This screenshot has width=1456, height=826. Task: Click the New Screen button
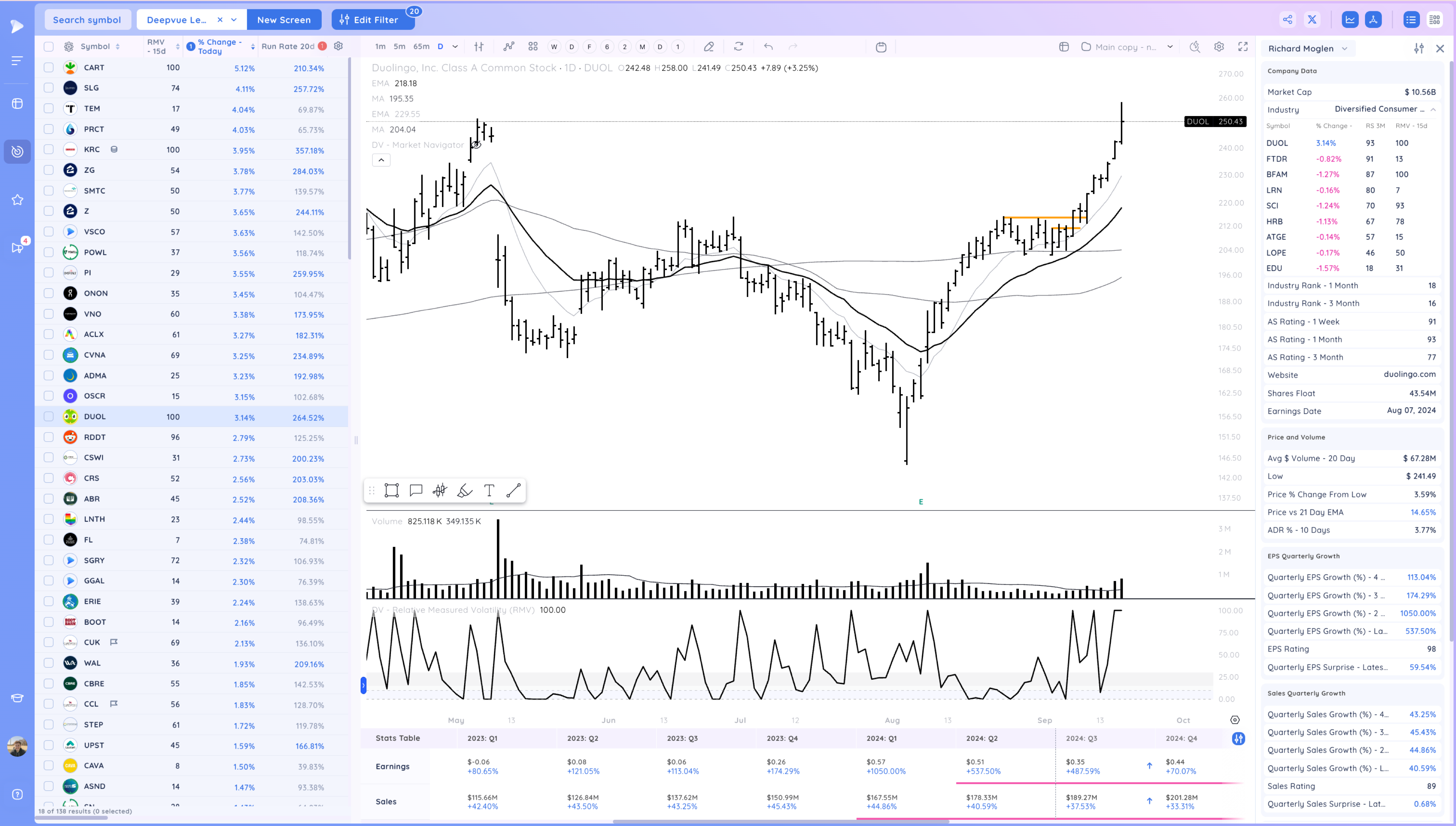point(284,20)
